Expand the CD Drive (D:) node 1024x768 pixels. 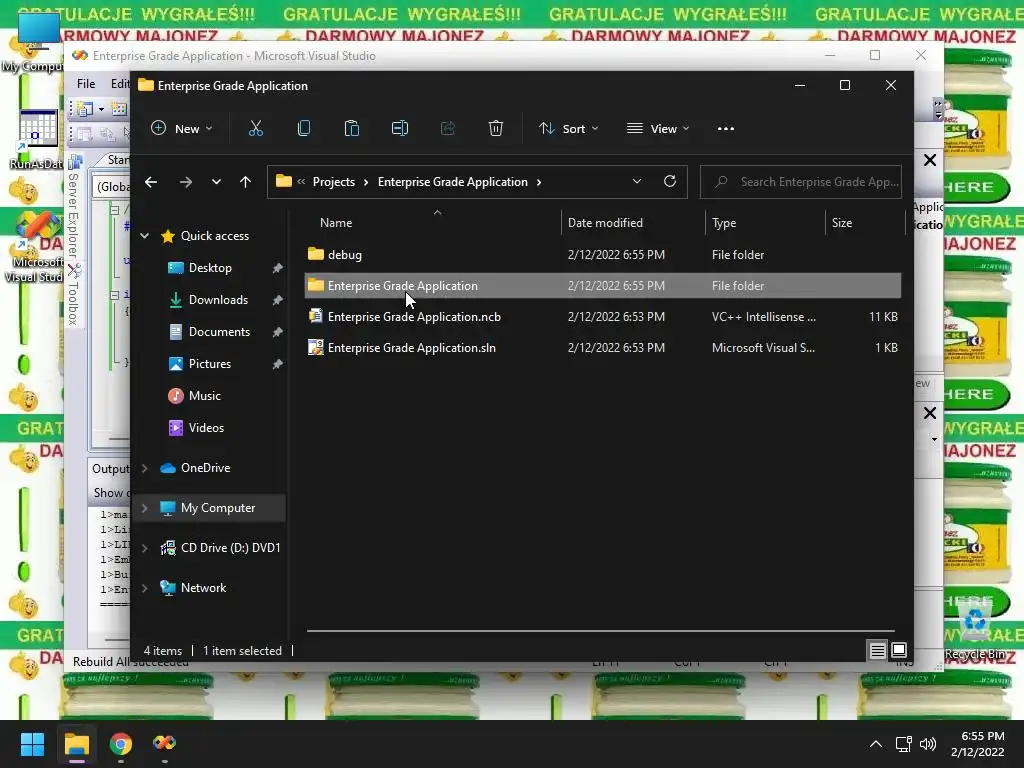[144, 548]
